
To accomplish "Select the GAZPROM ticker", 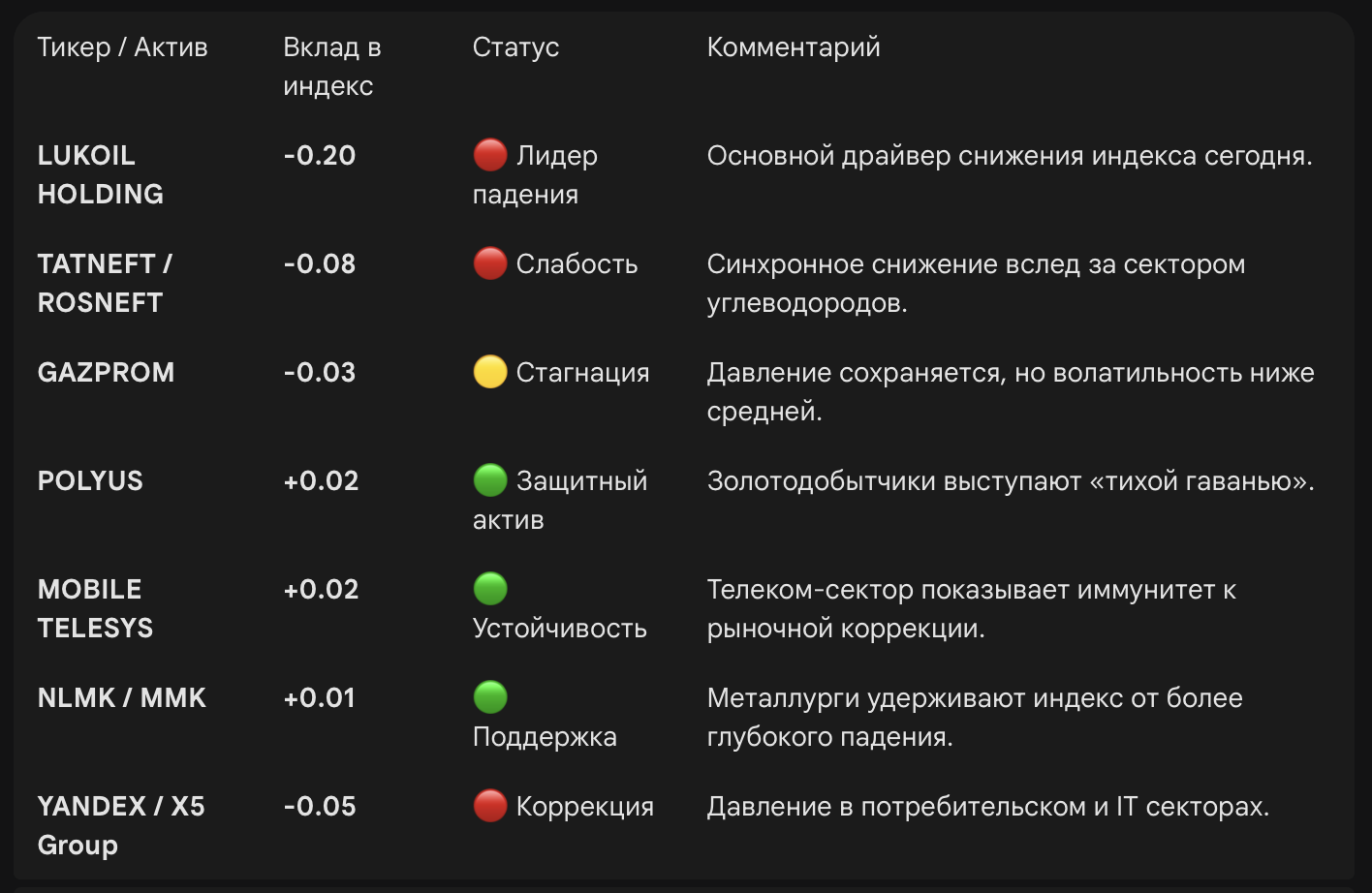I will 106,372.
